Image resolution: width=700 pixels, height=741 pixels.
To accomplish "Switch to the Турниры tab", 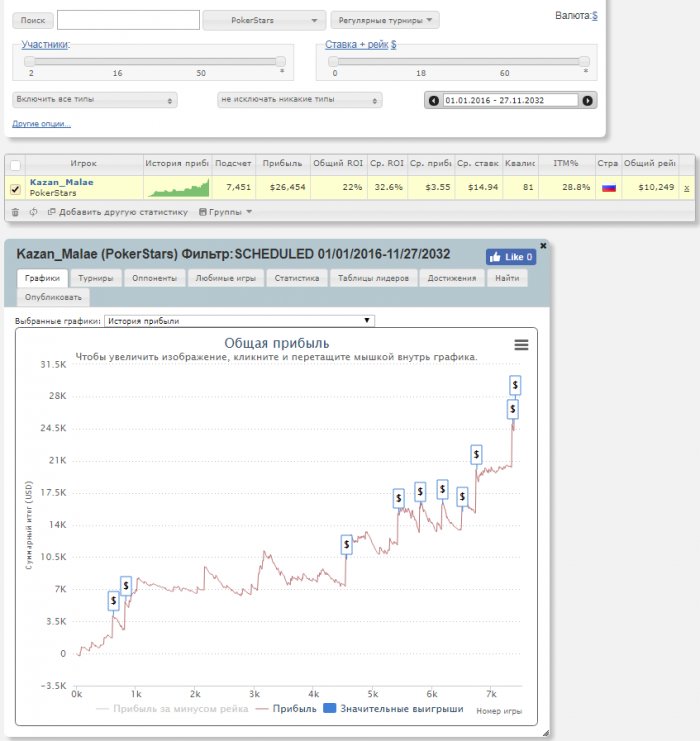I will tap(96, 279).
